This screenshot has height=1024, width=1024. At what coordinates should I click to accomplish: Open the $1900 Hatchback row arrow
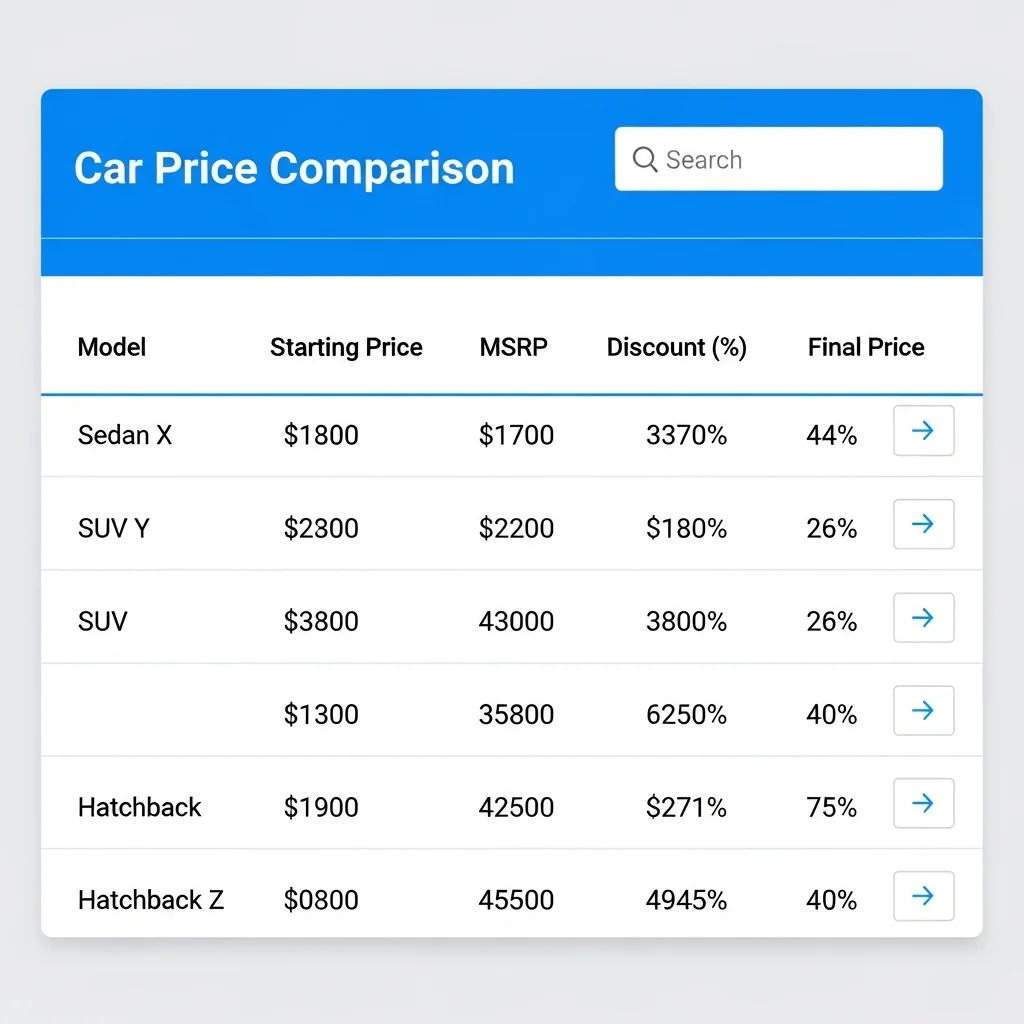[x=923, y=803]
